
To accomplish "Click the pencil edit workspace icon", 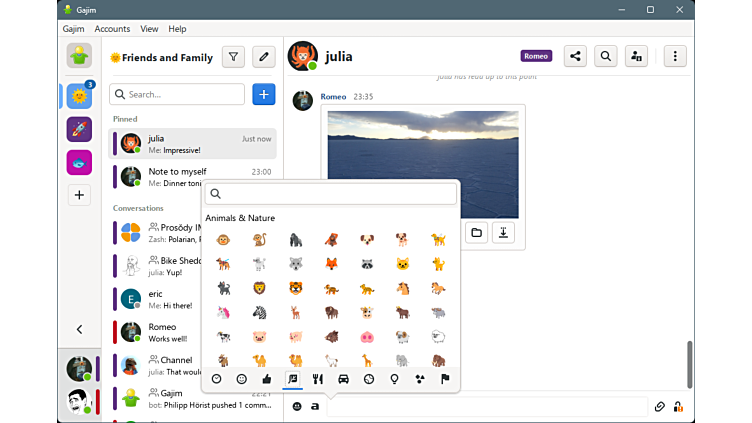I will point(264,57).
